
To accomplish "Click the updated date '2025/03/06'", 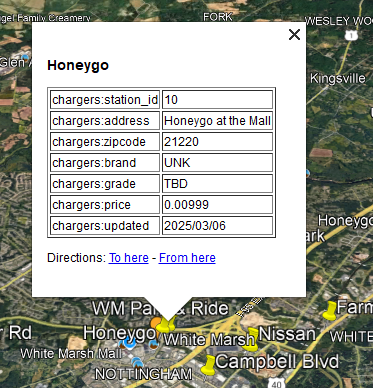I will (x=217, y=226).
